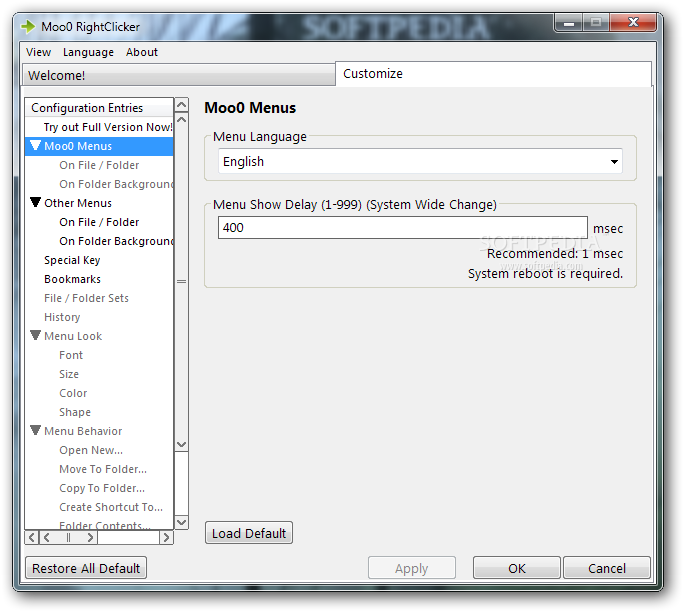684x612 pixels.
Task: Click the bottommost scroll-down arrow of the tree panel
Action: coord(181,522)
